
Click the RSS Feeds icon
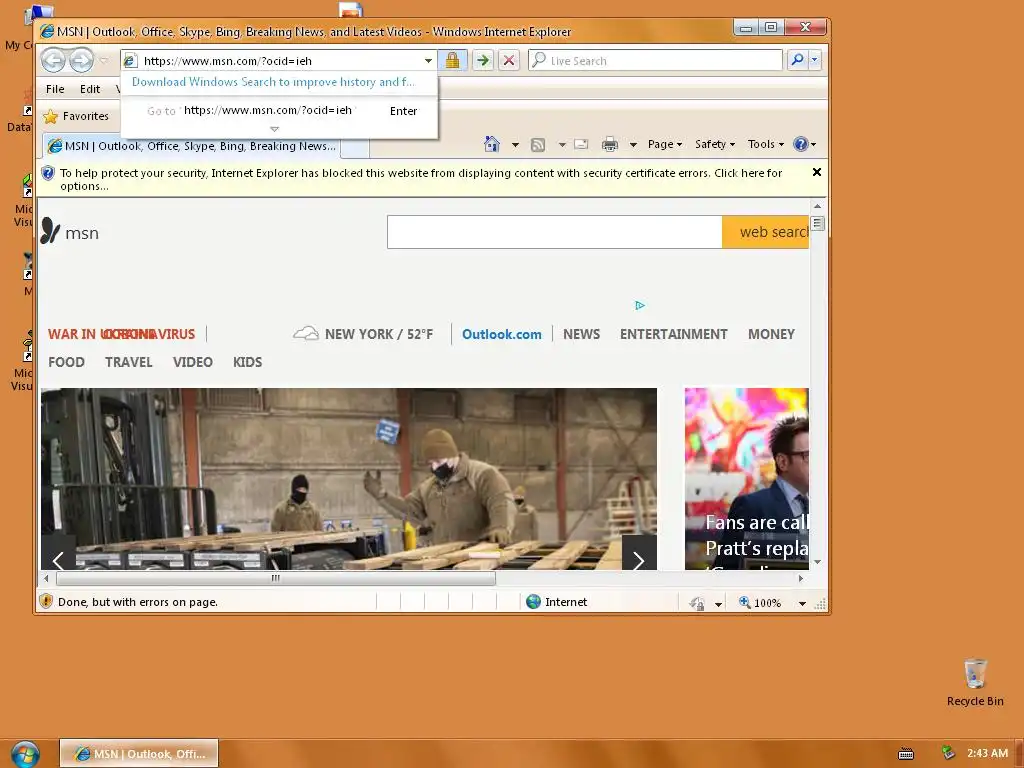(537, 144)
